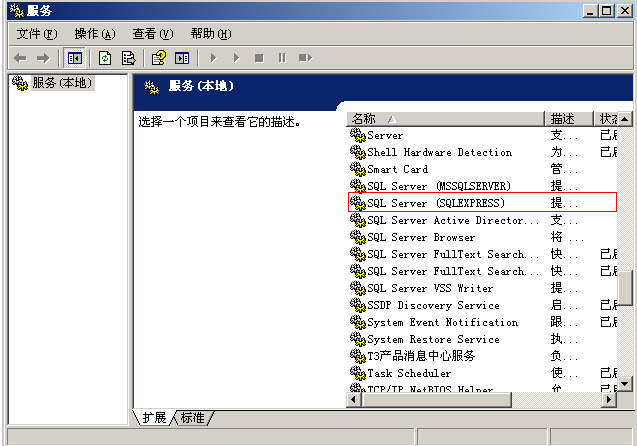Click the 描述 column header
The height and width of the screenshot is (446, 637).
tap(568, 119)
